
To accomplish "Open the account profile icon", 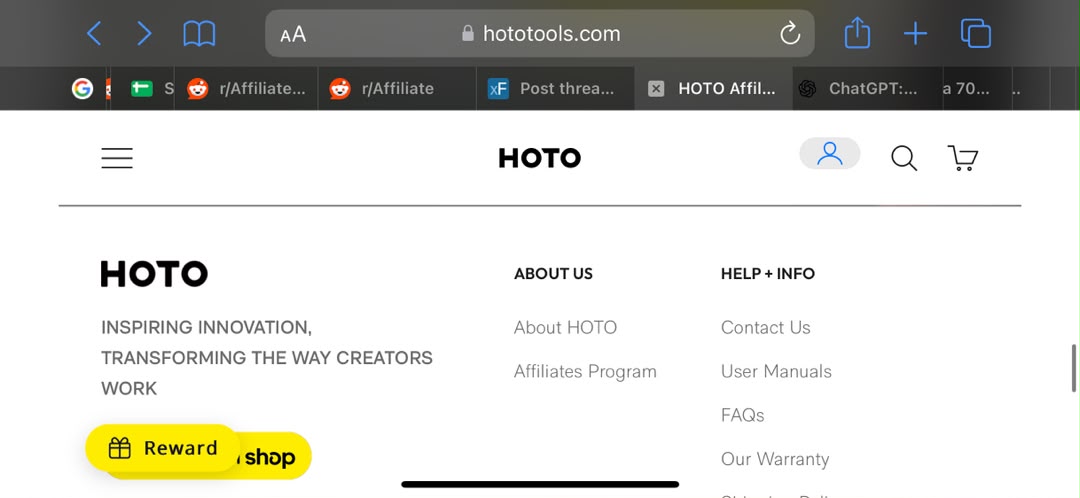I will point(829,154).
